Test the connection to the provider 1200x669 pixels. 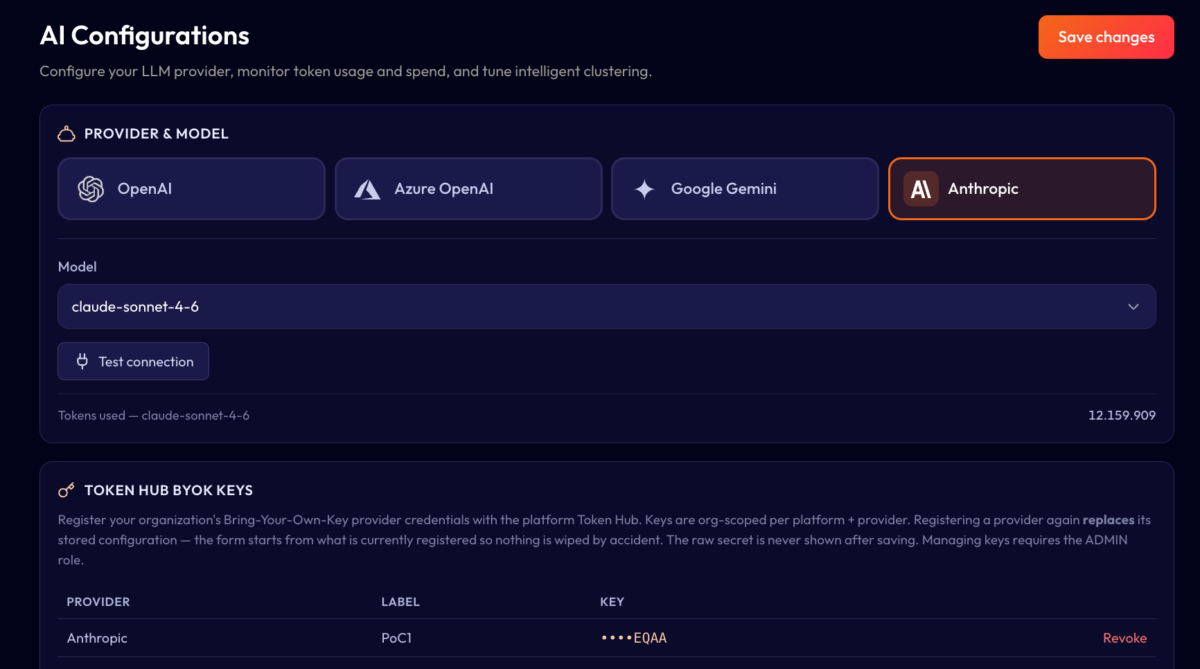click(133, 362)
